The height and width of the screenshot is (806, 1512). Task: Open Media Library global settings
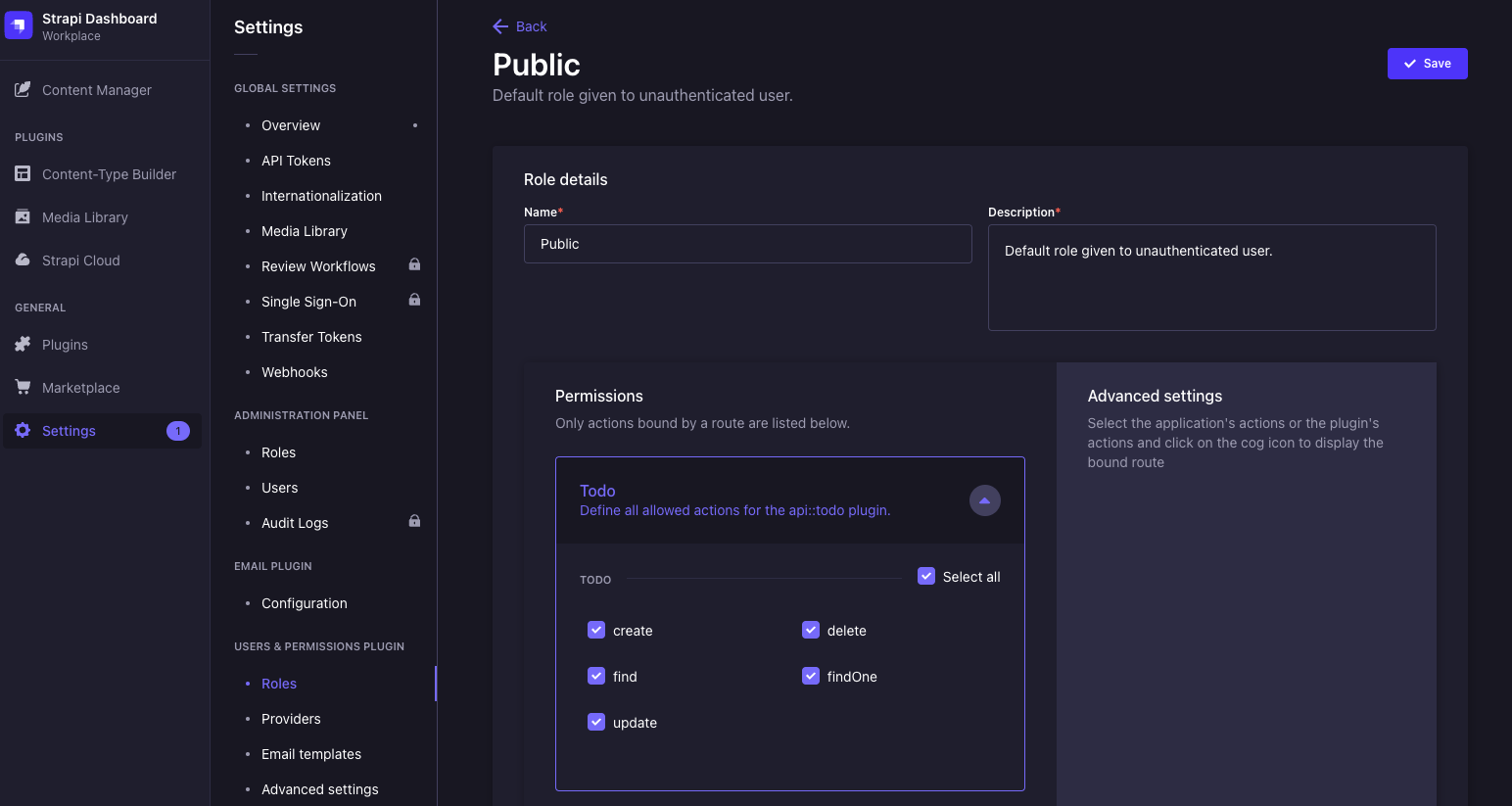(305, 231)
